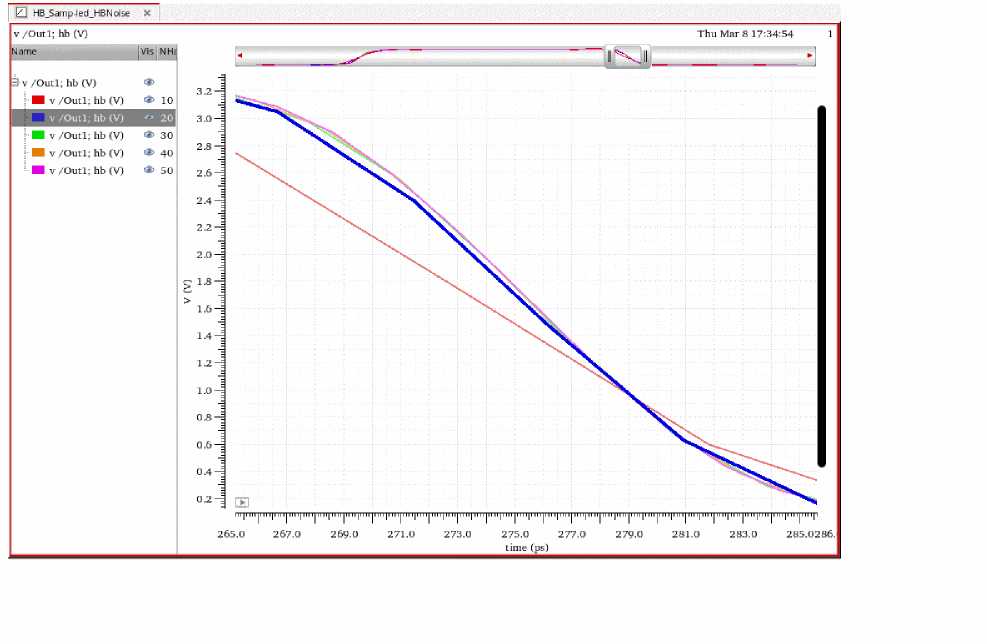Click the timestamp Thu Mar 8 17:34:54

click(x=745, y=34)
